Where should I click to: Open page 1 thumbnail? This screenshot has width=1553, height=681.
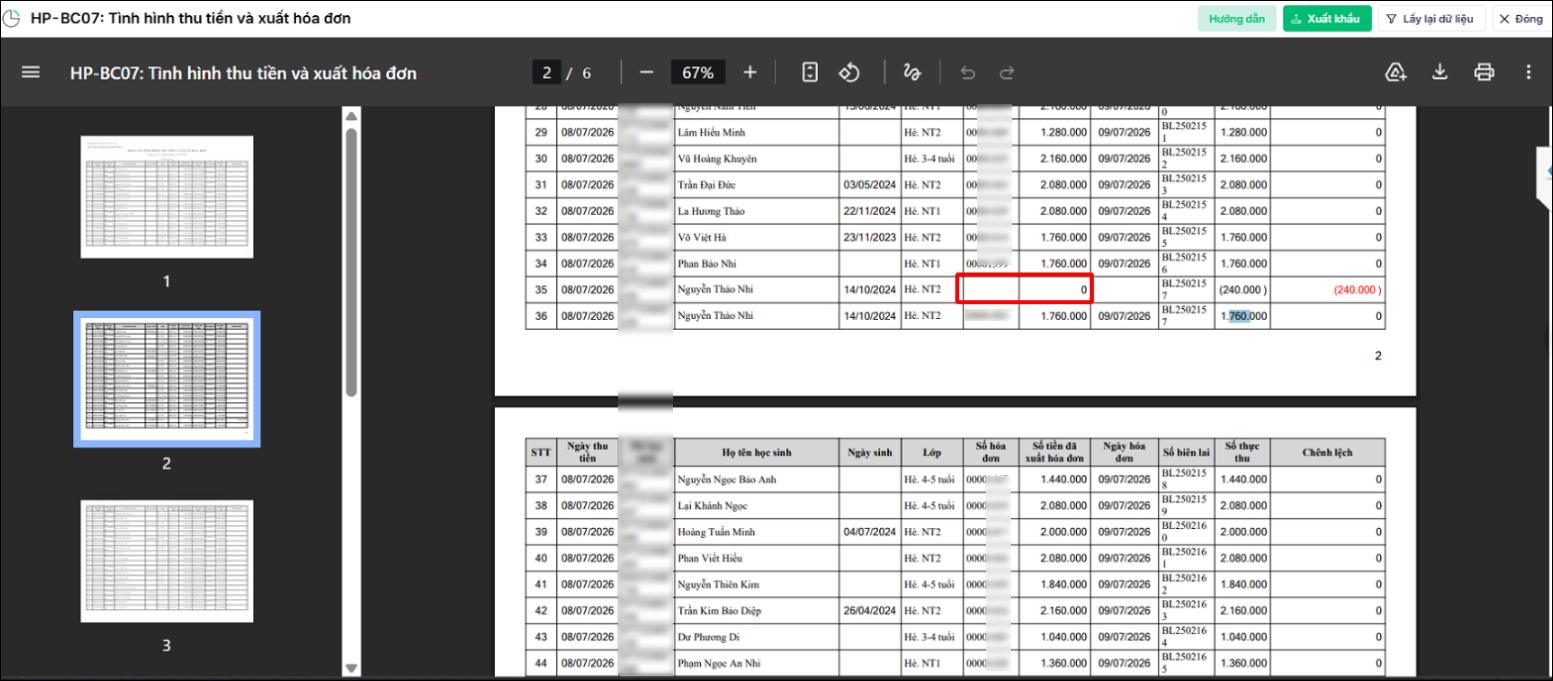click(x=167, y=197)
